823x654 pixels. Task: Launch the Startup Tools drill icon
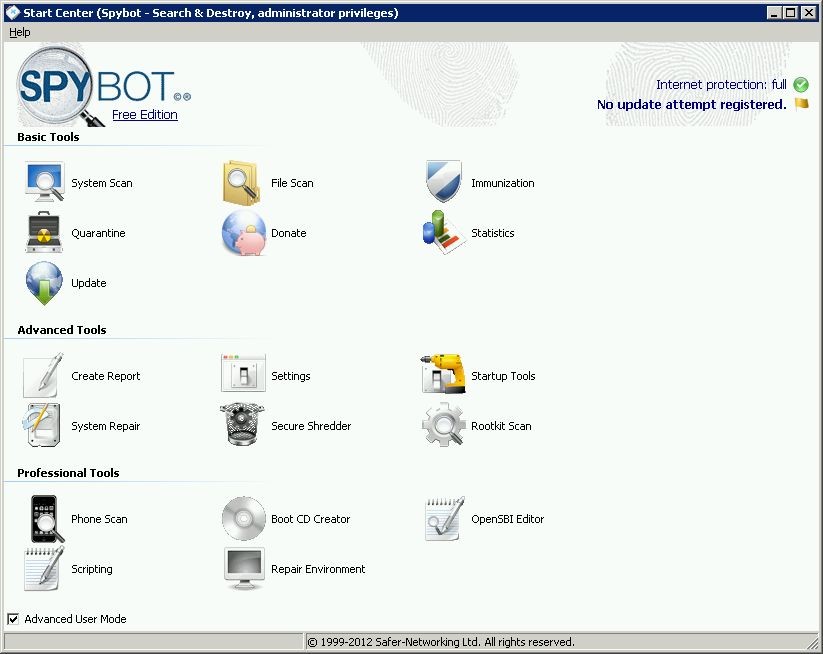point(444,374)
